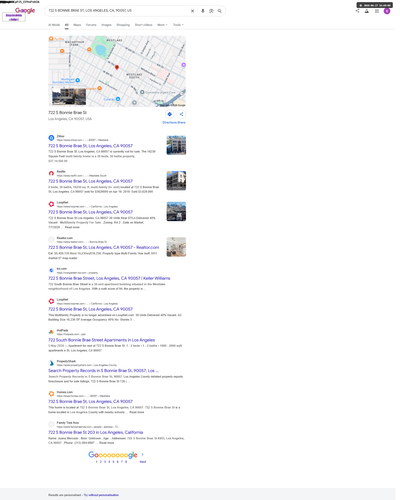Open the purple account avatar
400x500 pixels.
point(387,11)
